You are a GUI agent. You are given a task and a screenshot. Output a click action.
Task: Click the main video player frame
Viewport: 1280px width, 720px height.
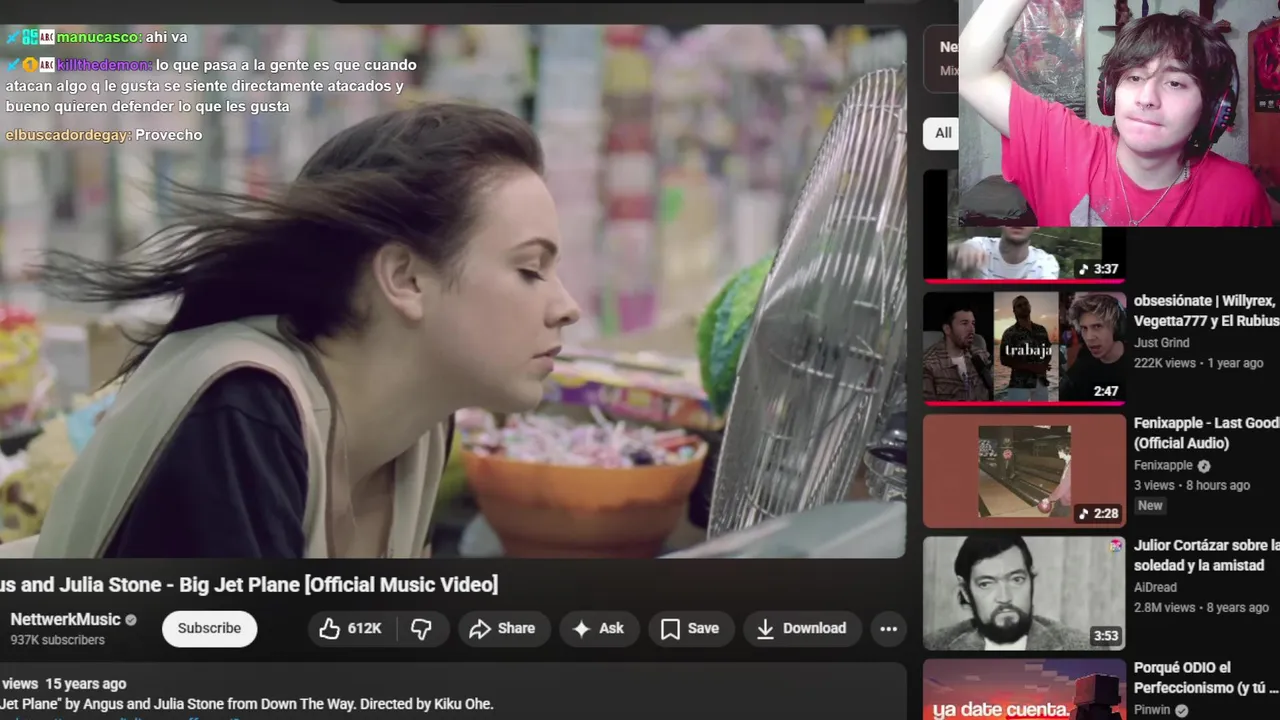point(453,290)
